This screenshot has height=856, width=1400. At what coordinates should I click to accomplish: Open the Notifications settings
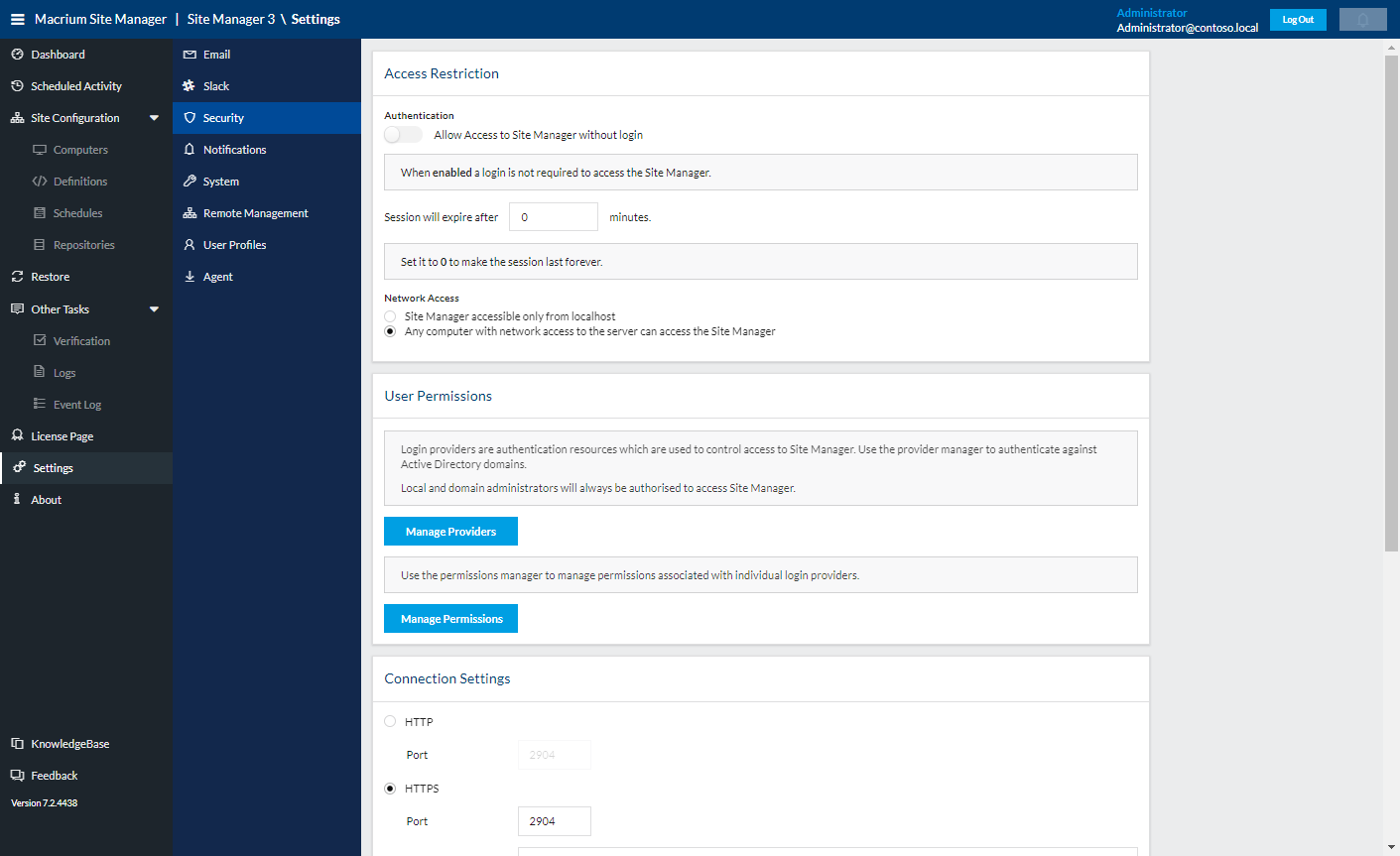click(x=235, y=149)
